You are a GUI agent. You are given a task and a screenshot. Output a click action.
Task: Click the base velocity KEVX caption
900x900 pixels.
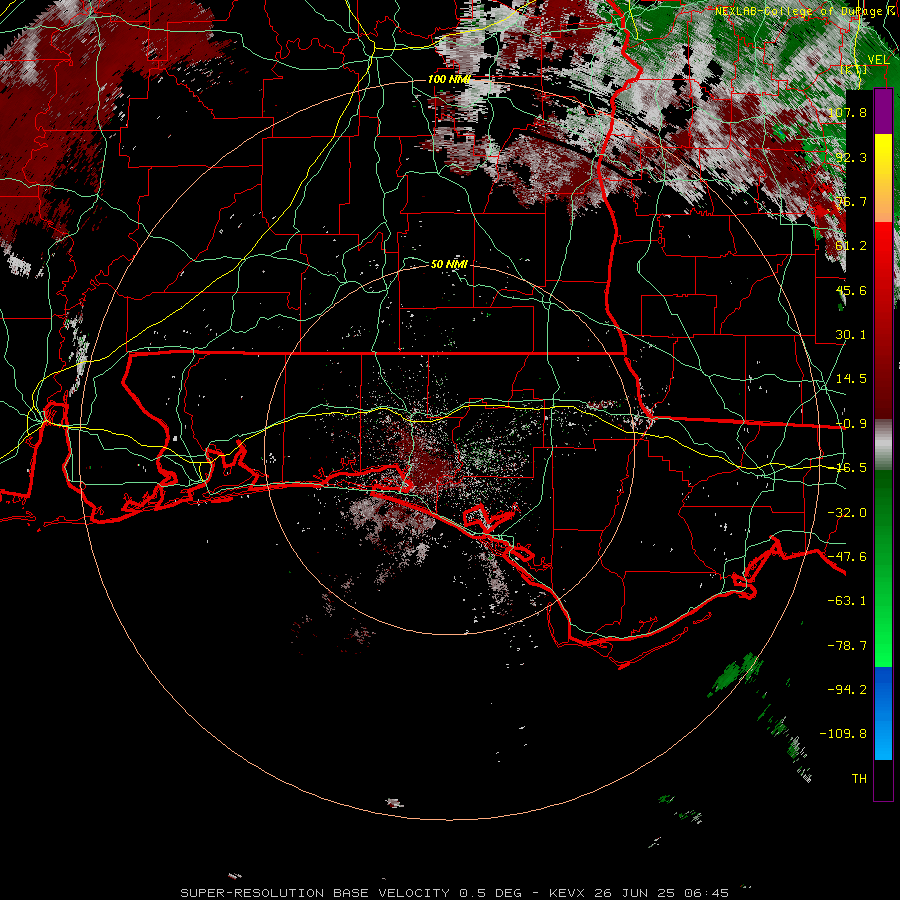(x=455, y=893)
